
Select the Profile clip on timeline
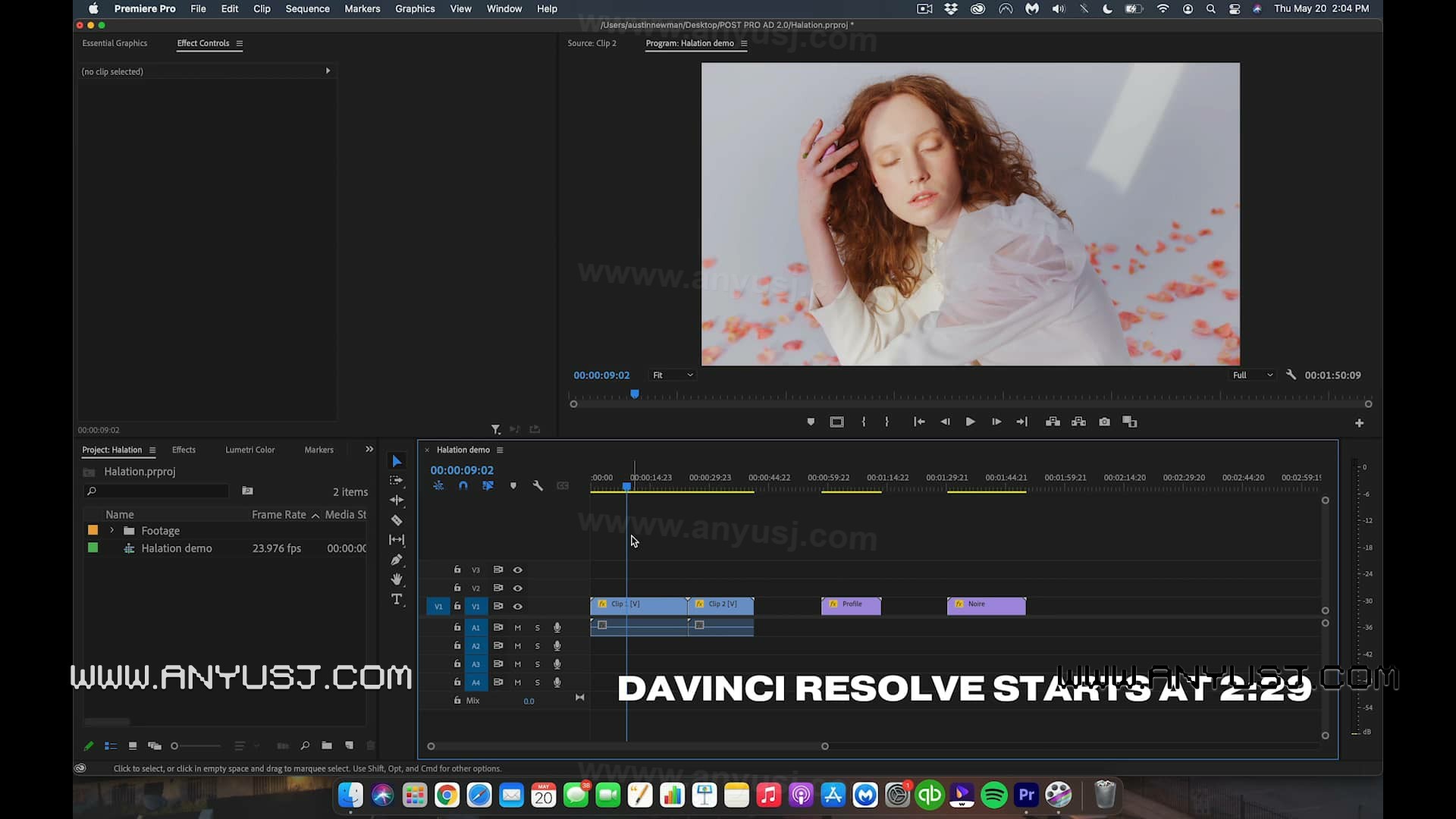tap(851, 605)
